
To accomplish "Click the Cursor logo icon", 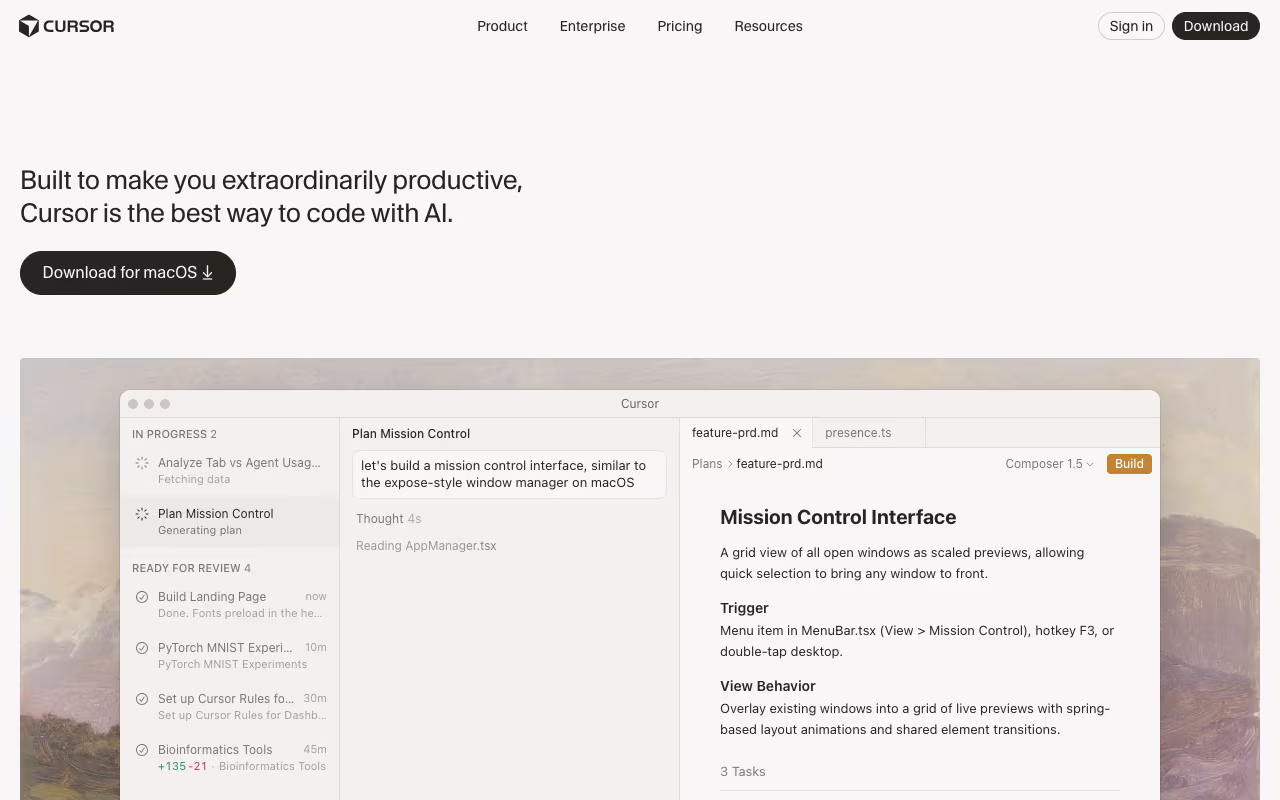I will (29, 25).
